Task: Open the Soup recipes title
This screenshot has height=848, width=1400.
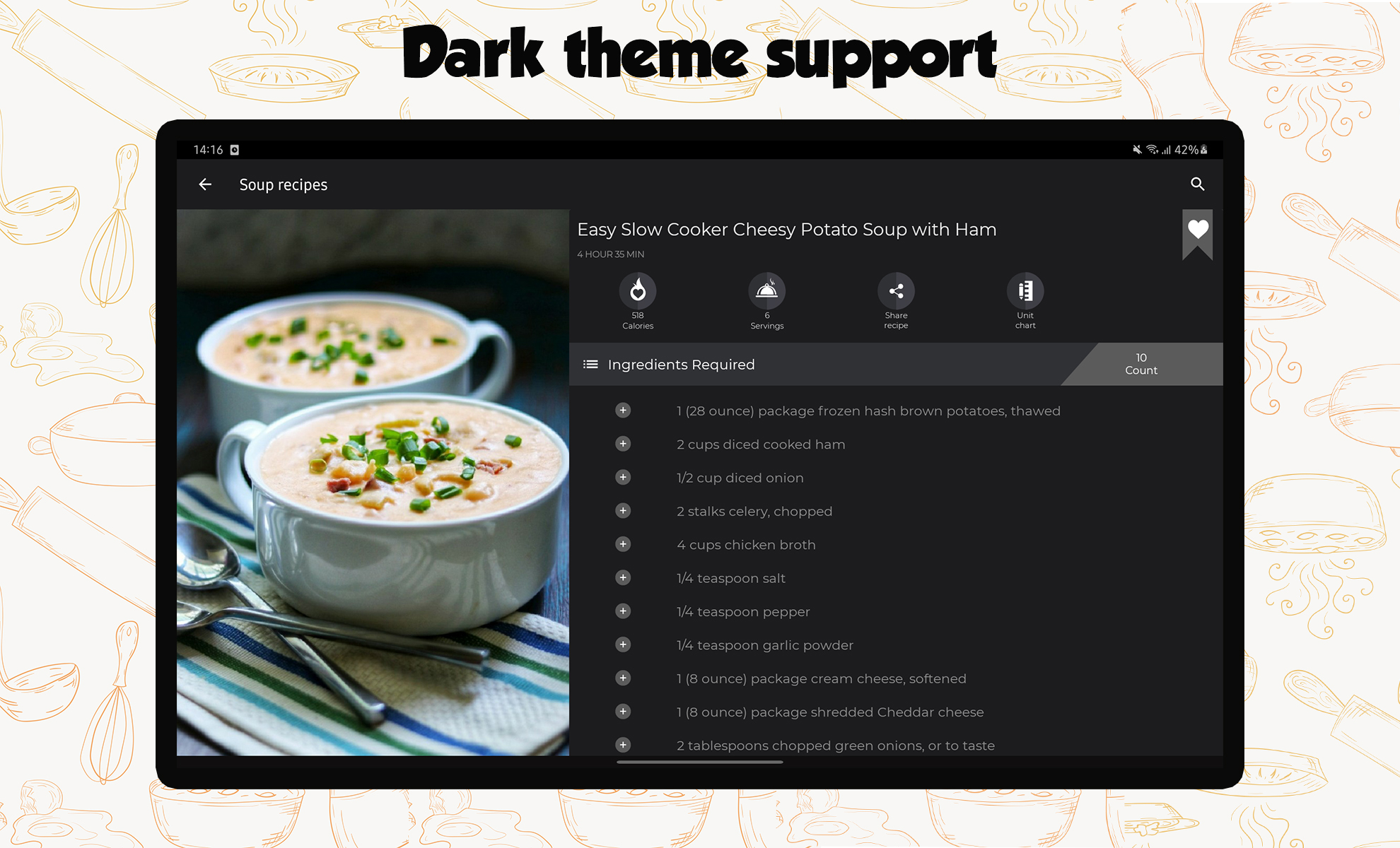Action: tap(283, 184)
